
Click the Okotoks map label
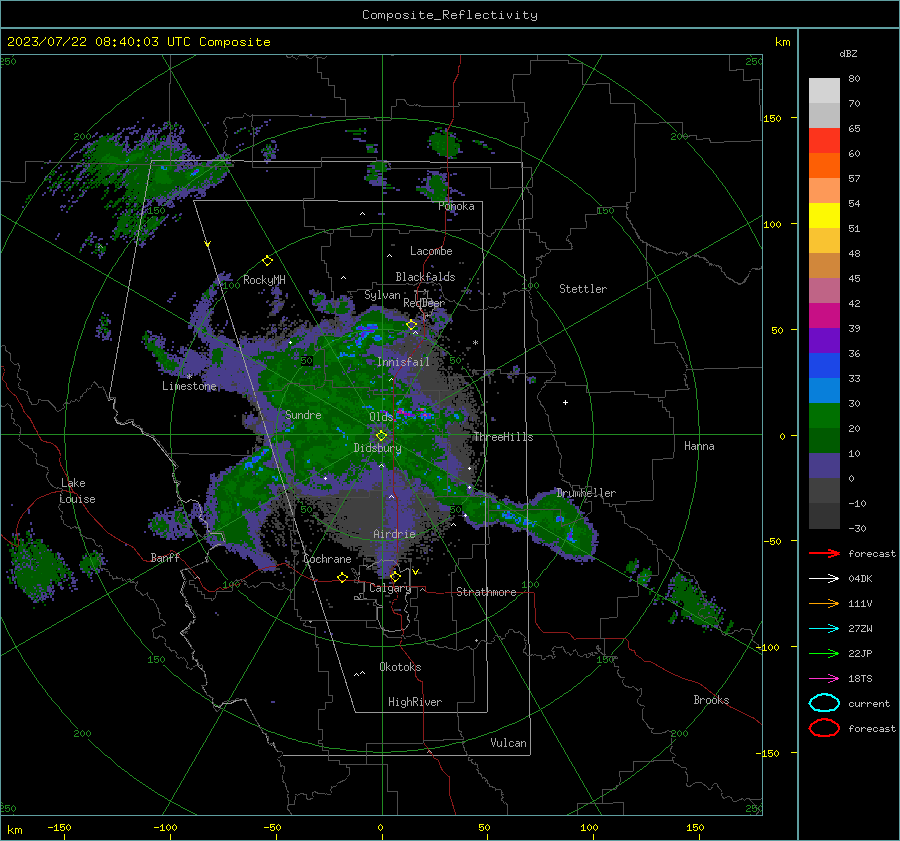point(400,667)
